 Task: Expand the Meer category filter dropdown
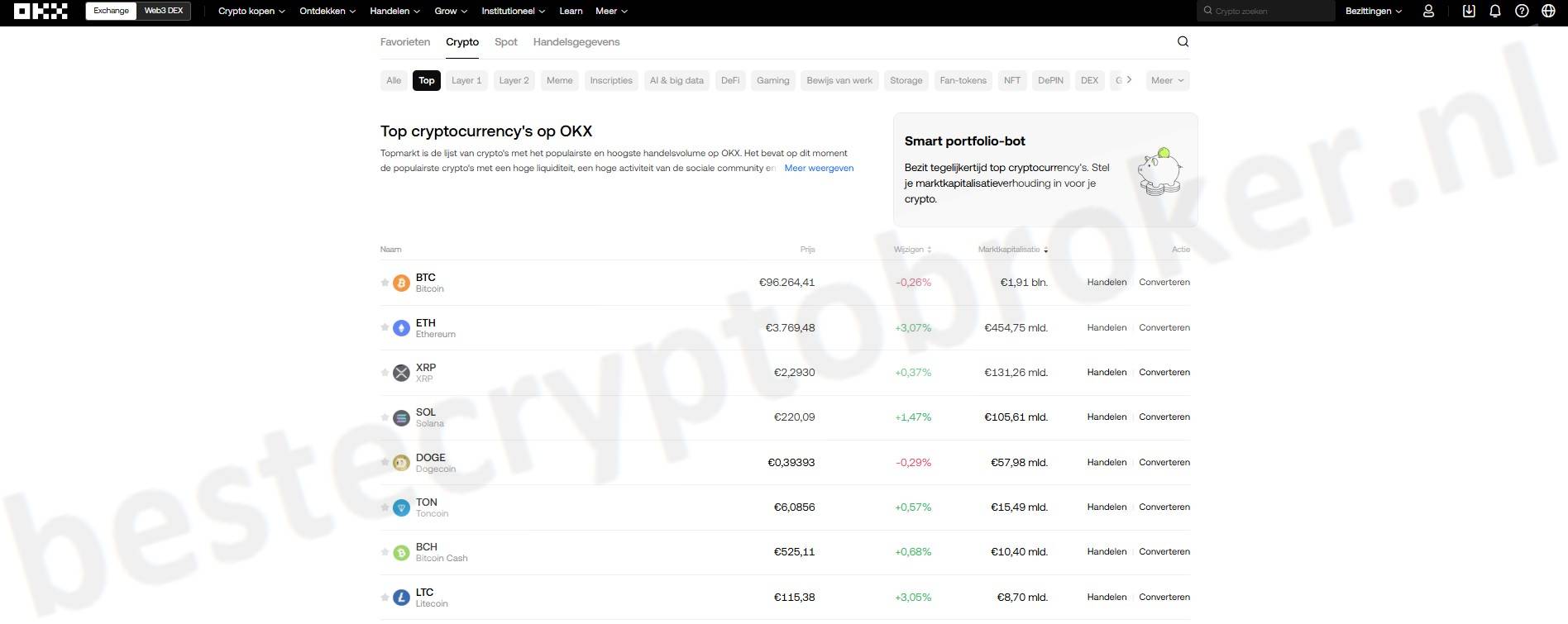(1168, 81)
